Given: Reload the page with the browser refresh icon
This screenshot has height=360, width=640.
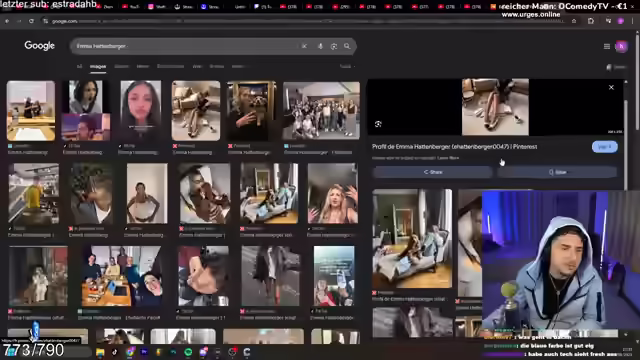Looking at the screenshot, I should point(31,21).
